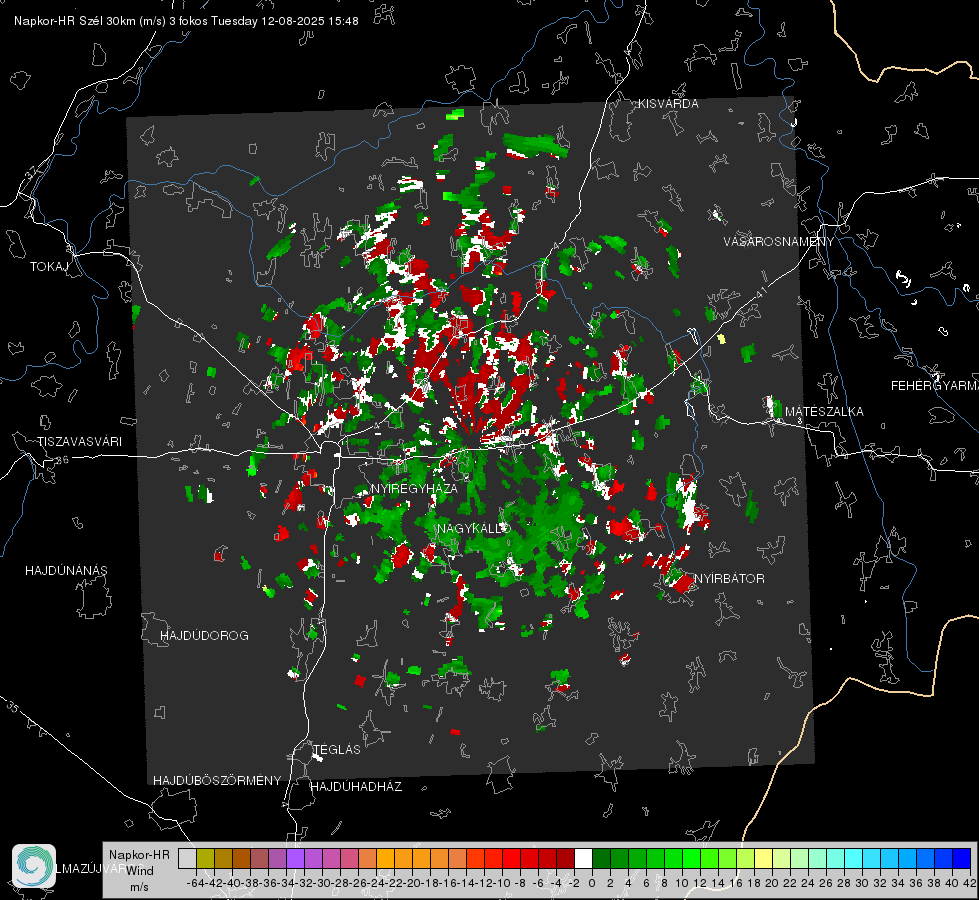Click the FEHÉRGYARMAT city label

click(935, 386)
